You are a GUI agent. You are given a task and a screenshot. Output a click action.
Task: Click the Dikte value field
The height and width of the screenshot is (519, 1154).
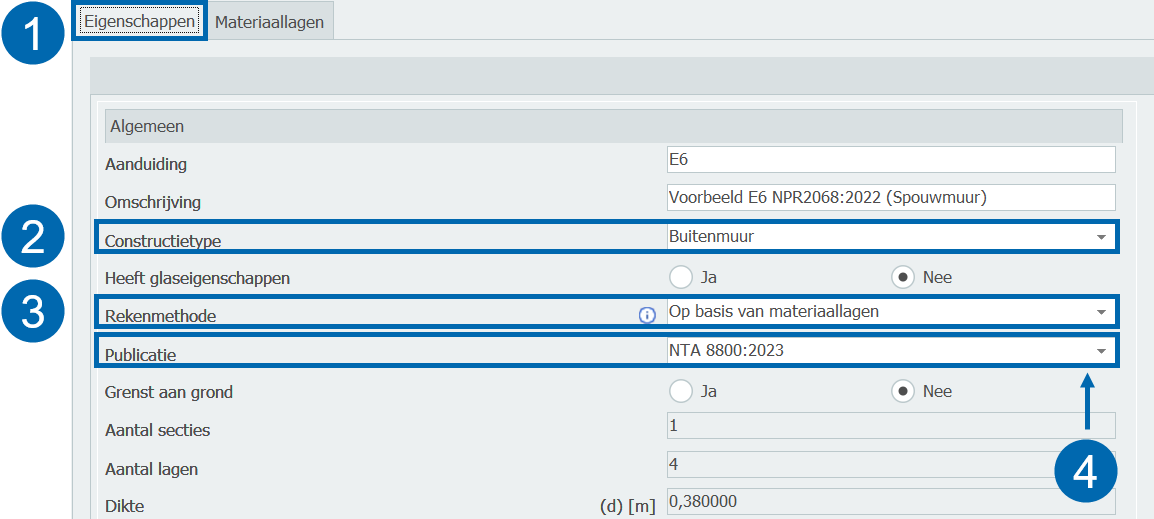(x=890, y=501)
